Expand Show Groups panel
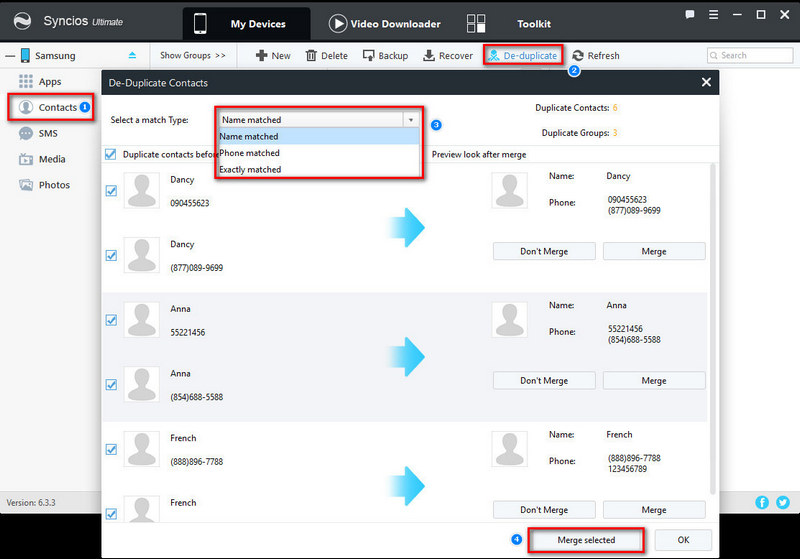800x559 pixels. click(x=192, y=55)
